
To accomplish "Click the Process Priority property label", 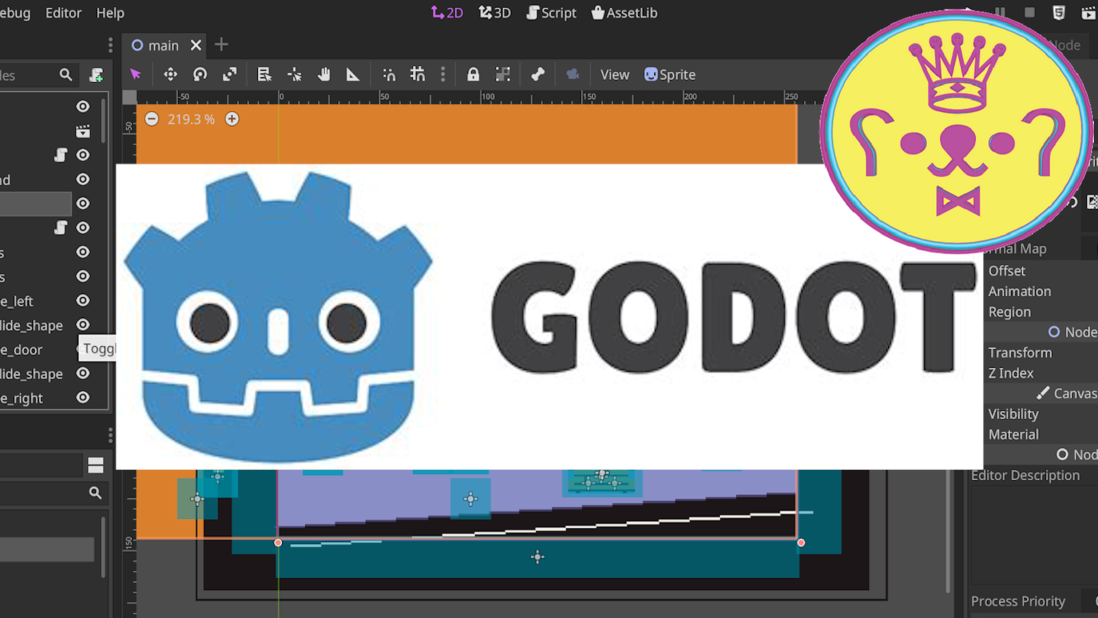I will click(x=1017, y=601).
